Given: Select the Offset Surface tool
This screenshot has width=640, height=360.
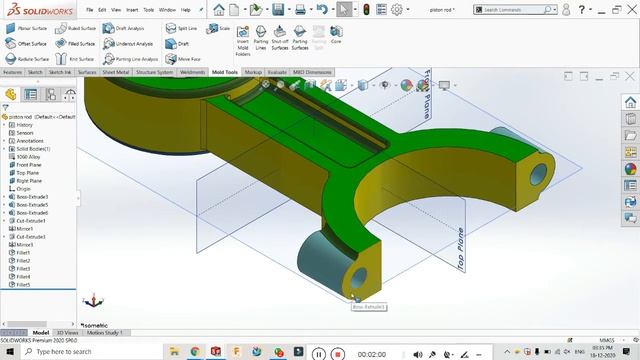Looking at the screenshot, I should click(26, 43).
